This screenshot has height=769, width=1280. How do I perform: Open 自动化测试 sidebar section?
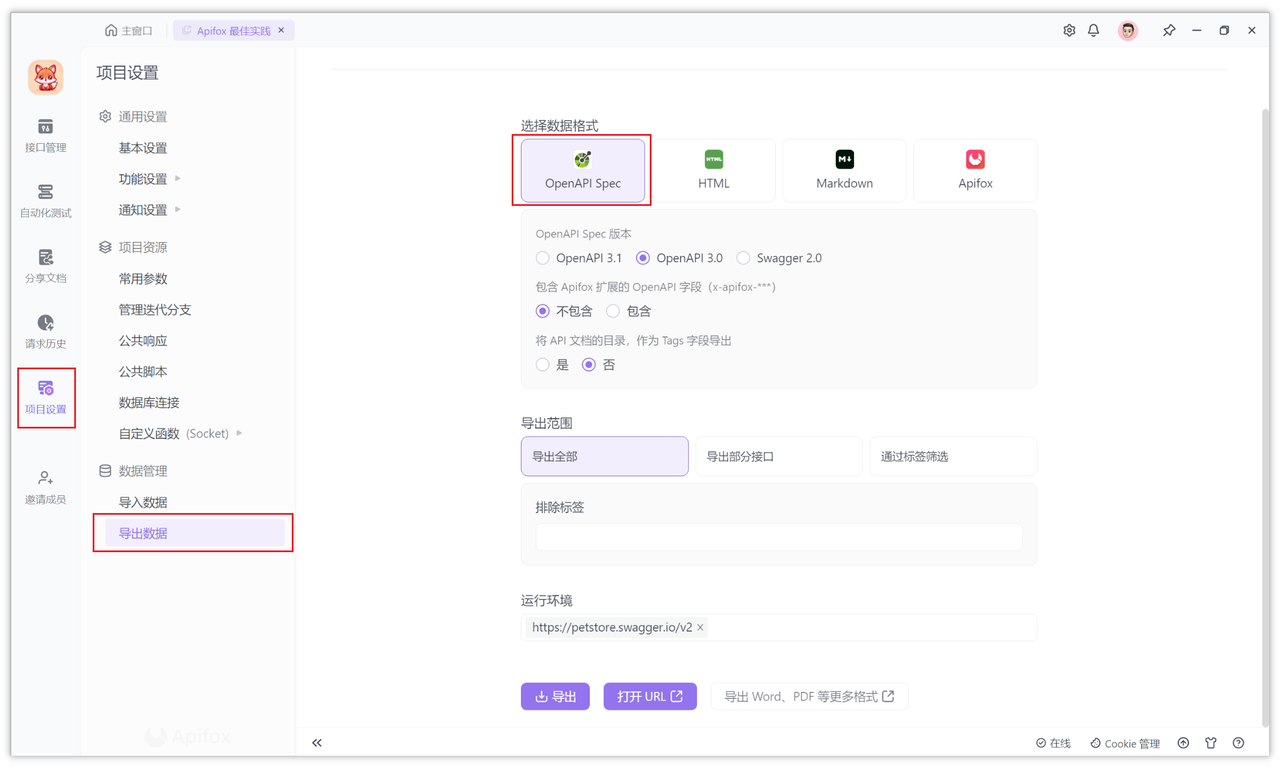point(45,201)
